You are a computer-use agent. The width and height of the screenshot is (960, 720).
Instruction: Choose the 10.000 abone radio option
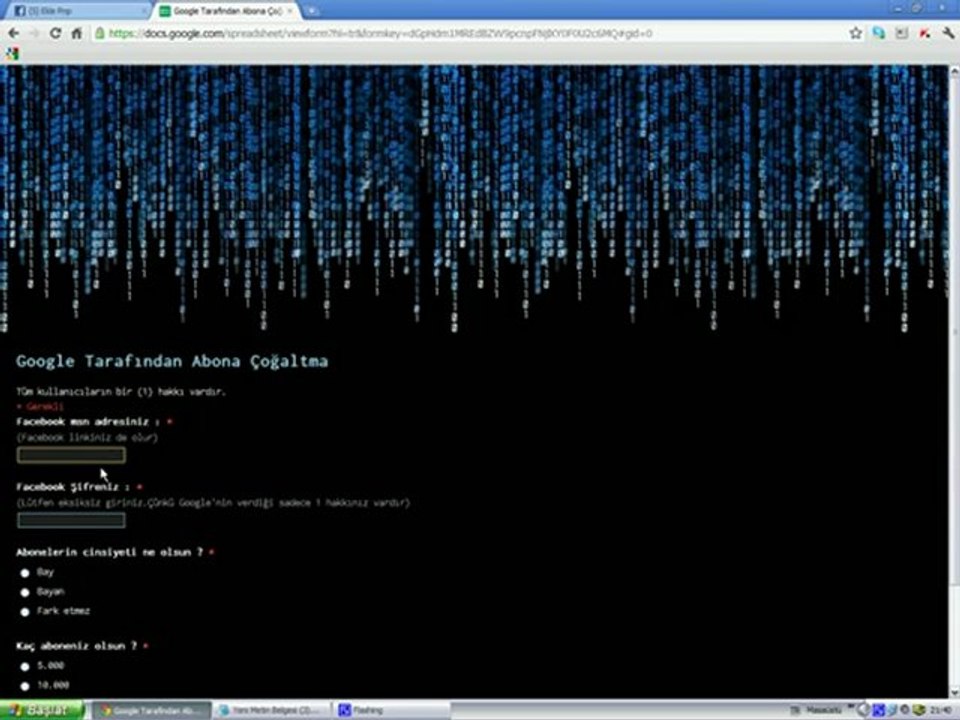tap(24, 686)
